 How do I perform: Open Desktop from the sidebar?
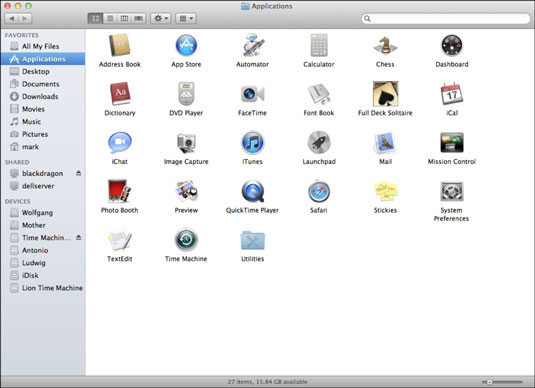pos(43,71)
